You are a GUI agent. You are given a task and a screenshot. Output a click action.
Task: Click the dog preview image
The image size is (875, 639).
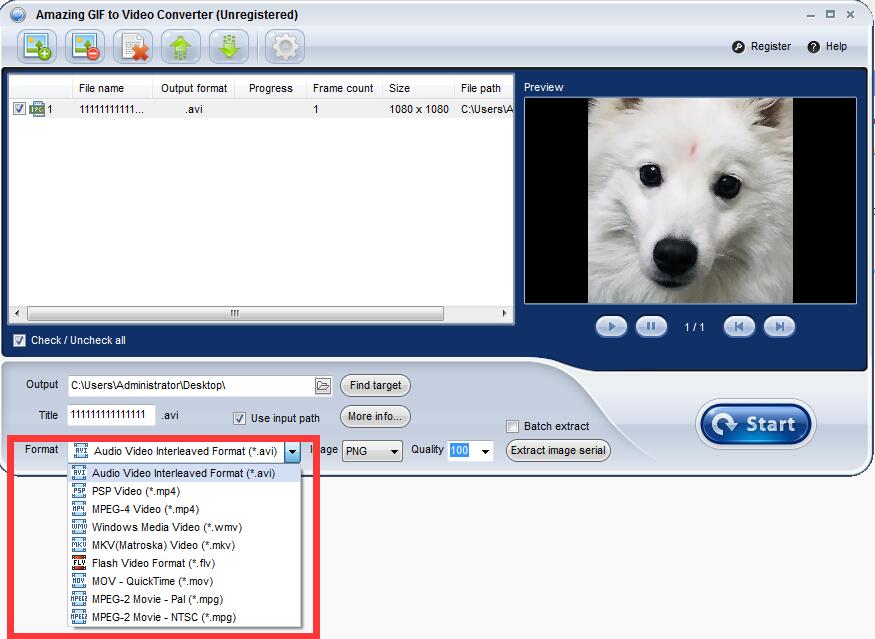coord(690,201)
